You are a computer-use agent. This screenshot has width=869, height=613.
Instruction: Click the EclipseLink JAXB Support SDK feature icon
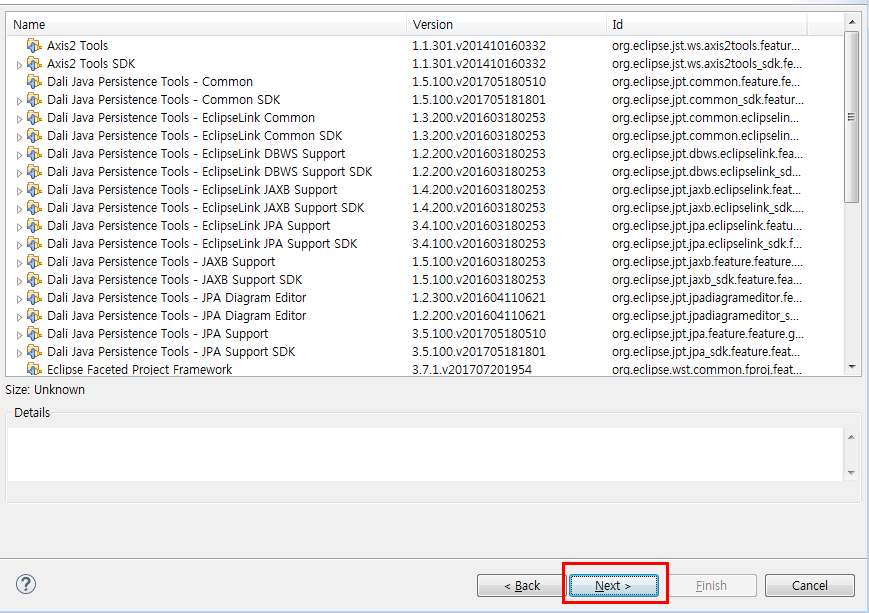(x=34, y=208)
